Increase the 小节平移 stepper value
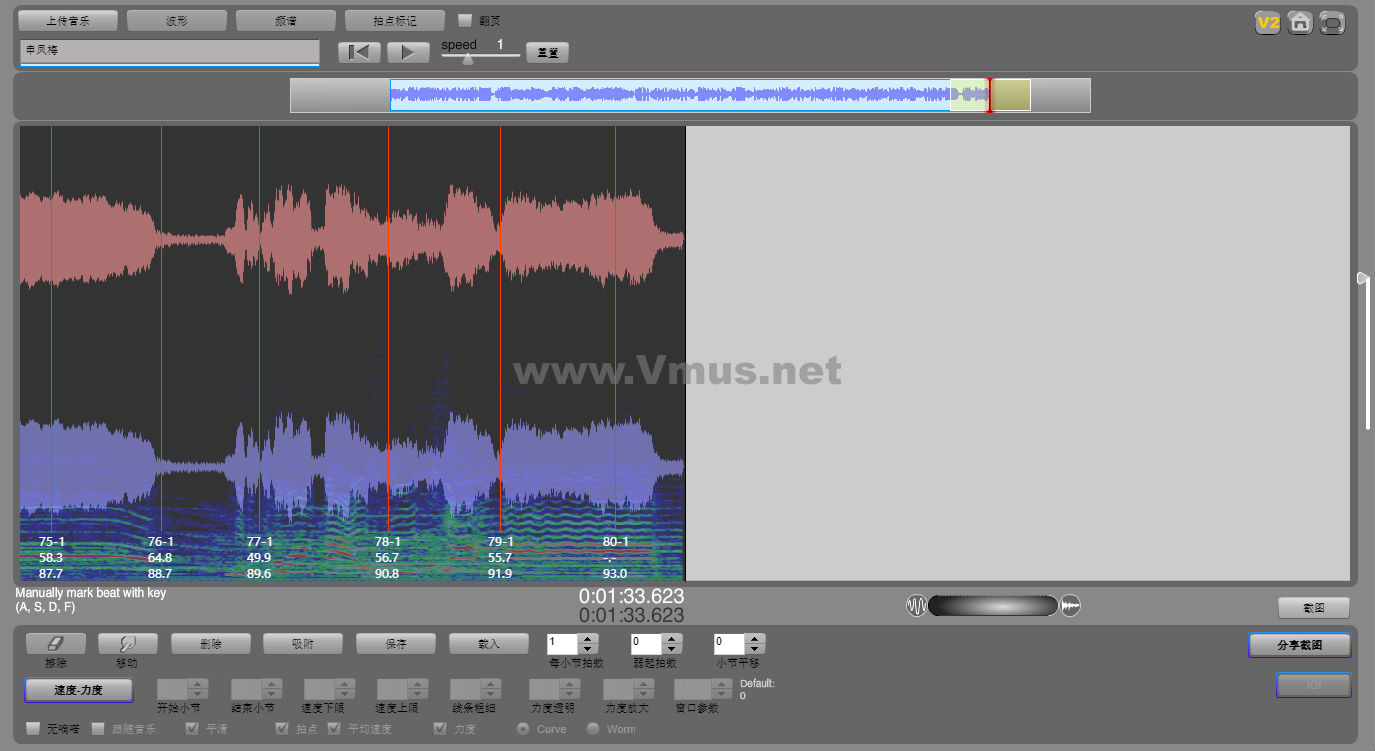 [x=755, y=639]
